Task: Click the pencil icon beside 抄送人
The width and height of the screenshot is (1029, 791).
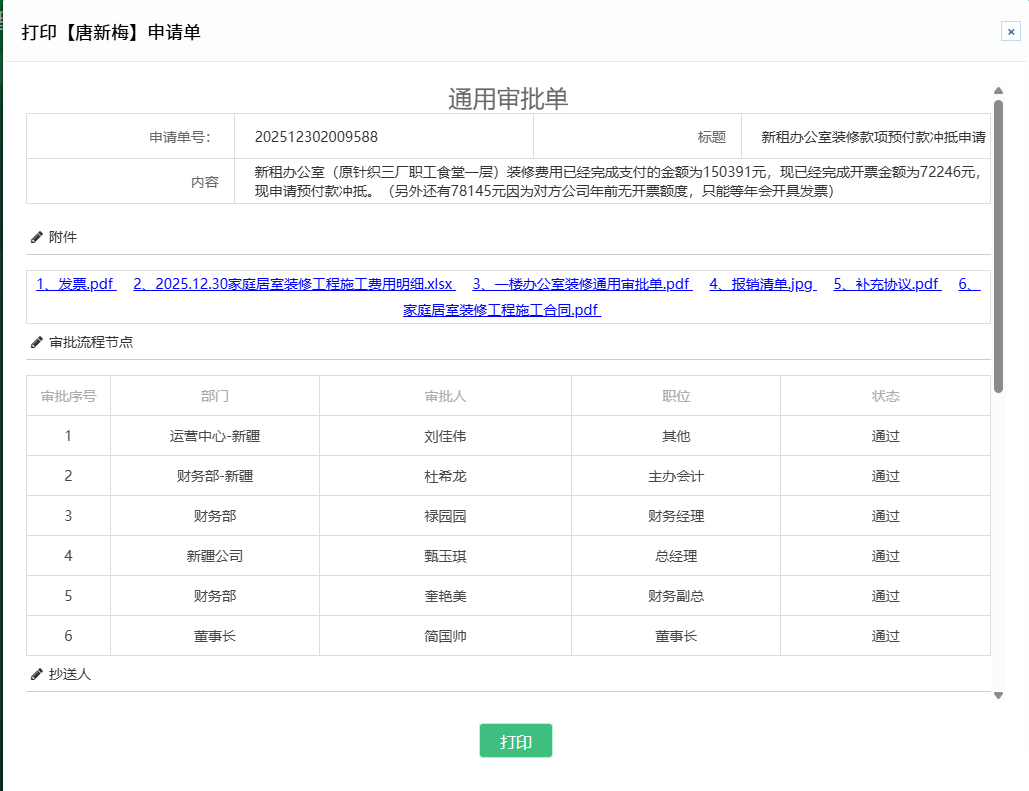Action: coord(37,675)
